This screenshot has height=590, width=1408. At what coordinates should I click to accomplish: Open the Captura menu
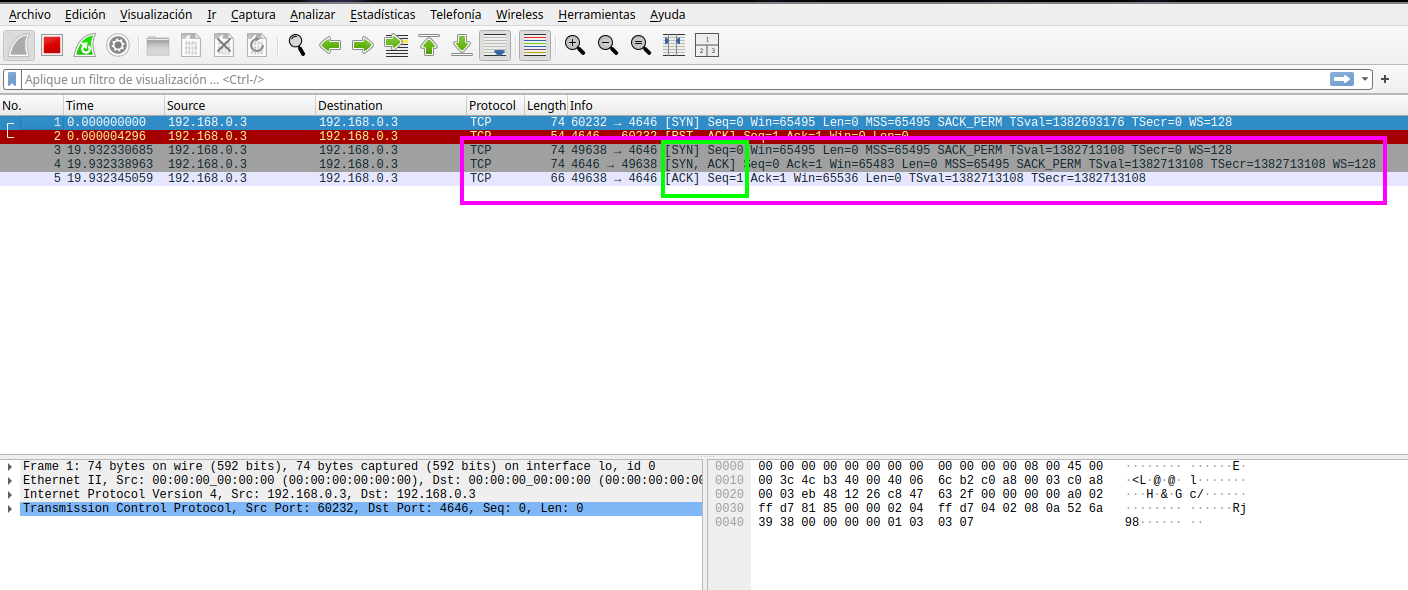[x=253, y=14]
